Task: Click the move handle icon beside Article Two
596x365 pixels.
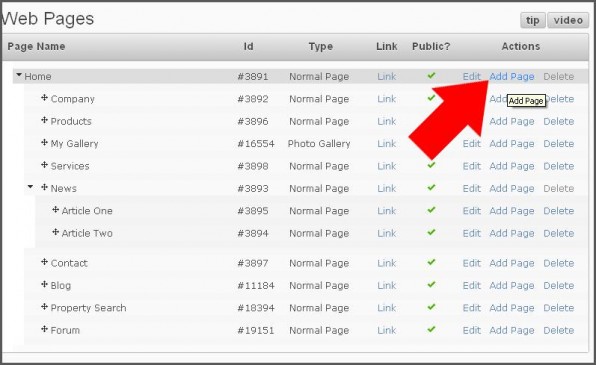Action: coord(55,232)
